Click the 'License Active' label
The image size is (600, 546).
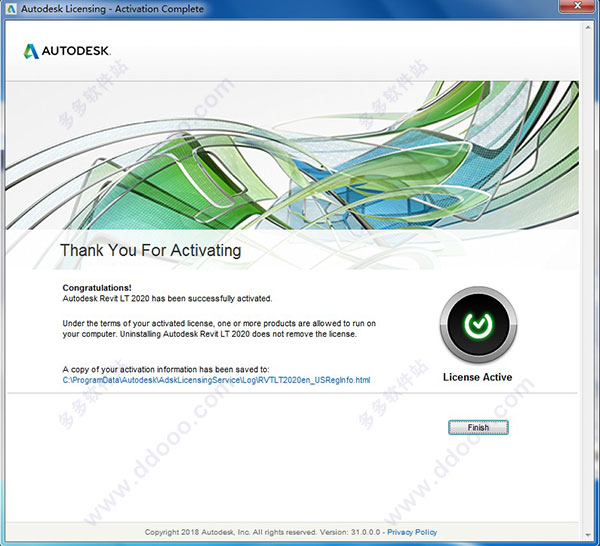point(478,377)
